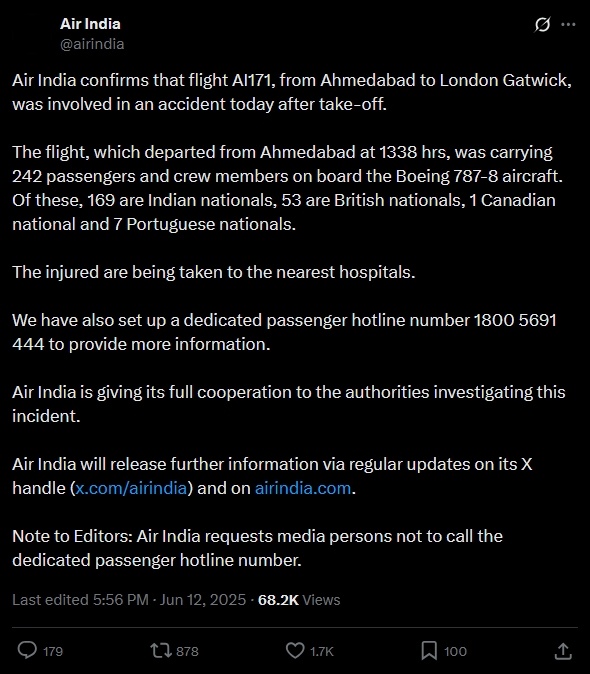Open the three-dot More options menu
This screenshot has width=590, height=674.
click(568, 25)
